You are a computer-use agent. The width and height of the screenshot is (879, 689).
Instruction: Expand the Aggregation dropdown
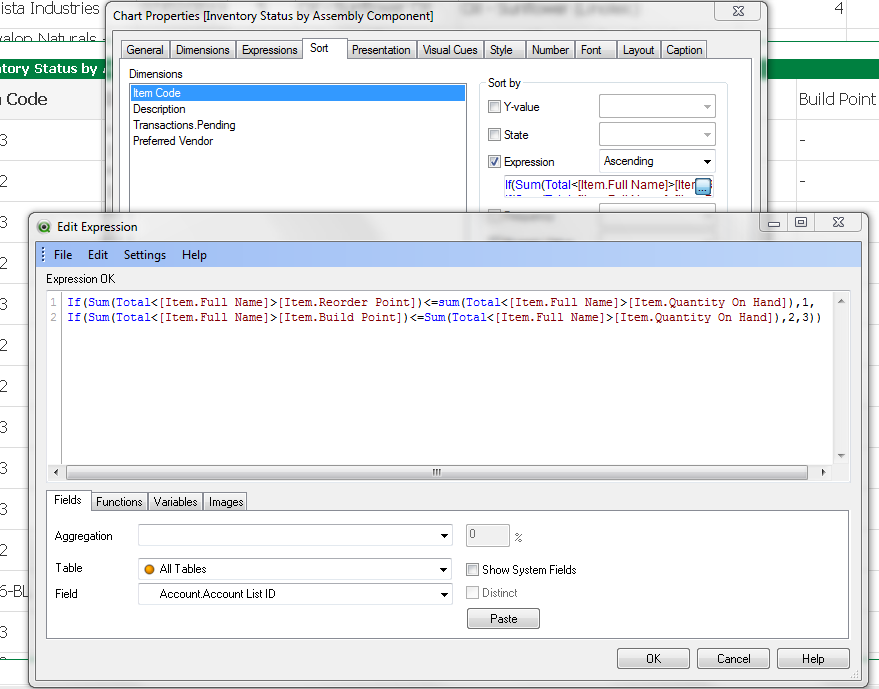[x=295, y=535]
